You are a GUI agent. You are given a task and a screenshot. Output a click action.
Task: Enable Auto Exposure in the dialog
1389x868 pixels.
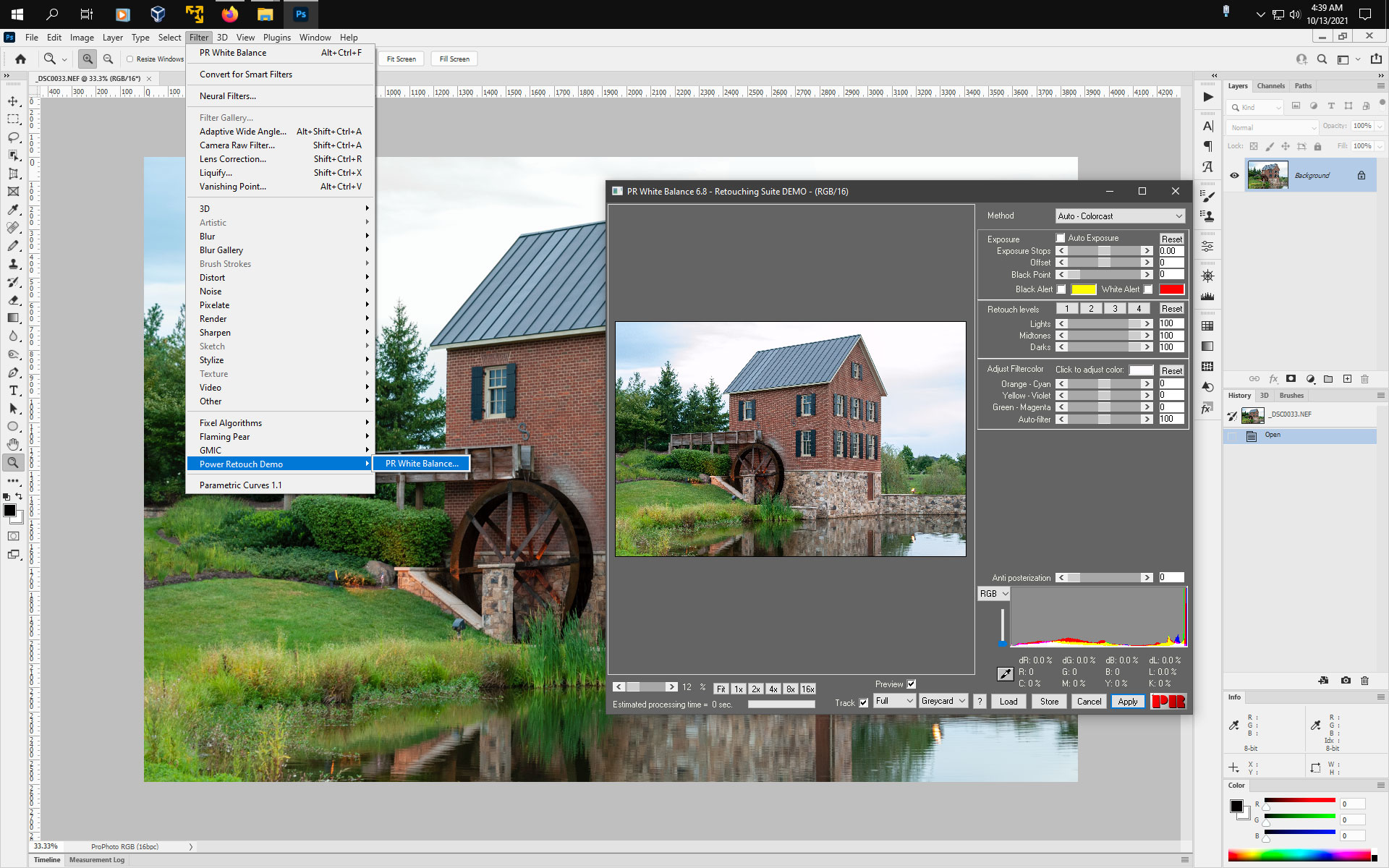coord(1061,237)
